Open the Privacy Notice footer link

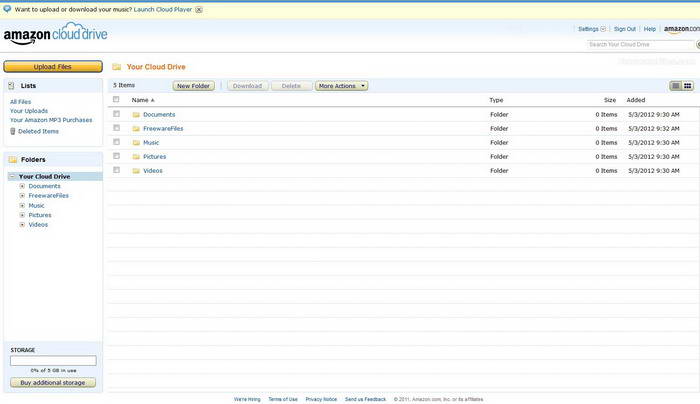[321, 399]
